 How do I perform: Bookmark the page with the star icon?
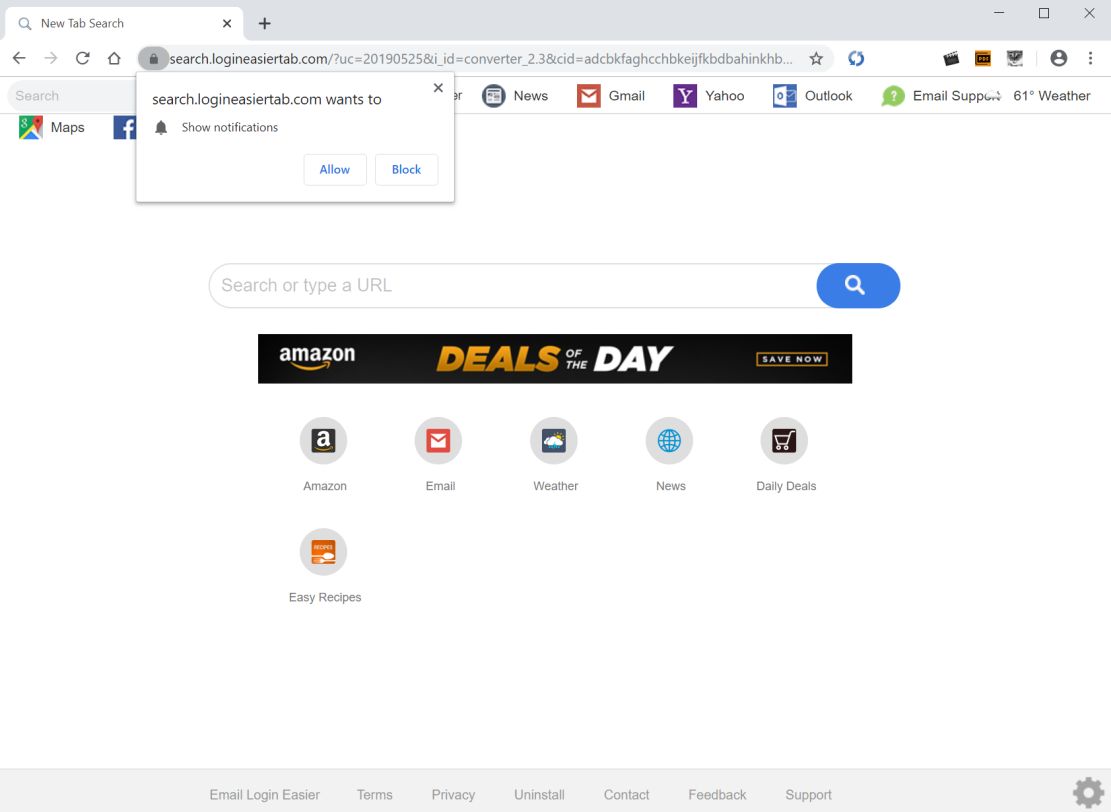coord(816,59)
